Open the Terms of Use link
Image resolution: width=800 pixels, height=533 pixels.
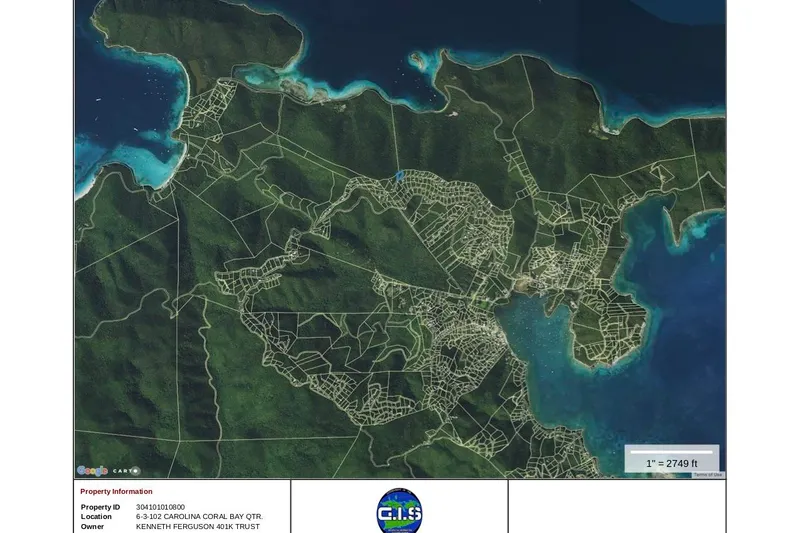click(708, 475)
